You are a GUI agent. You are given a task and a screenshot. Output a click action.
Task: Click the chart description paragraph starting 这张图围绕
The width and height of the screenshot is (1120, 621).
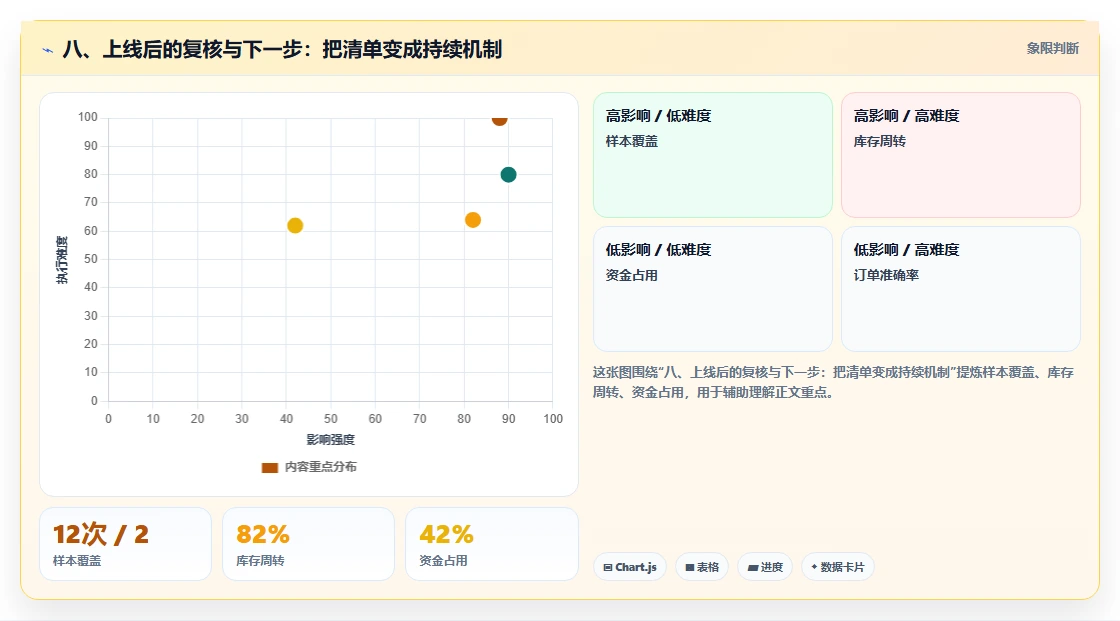click(834, 382)
